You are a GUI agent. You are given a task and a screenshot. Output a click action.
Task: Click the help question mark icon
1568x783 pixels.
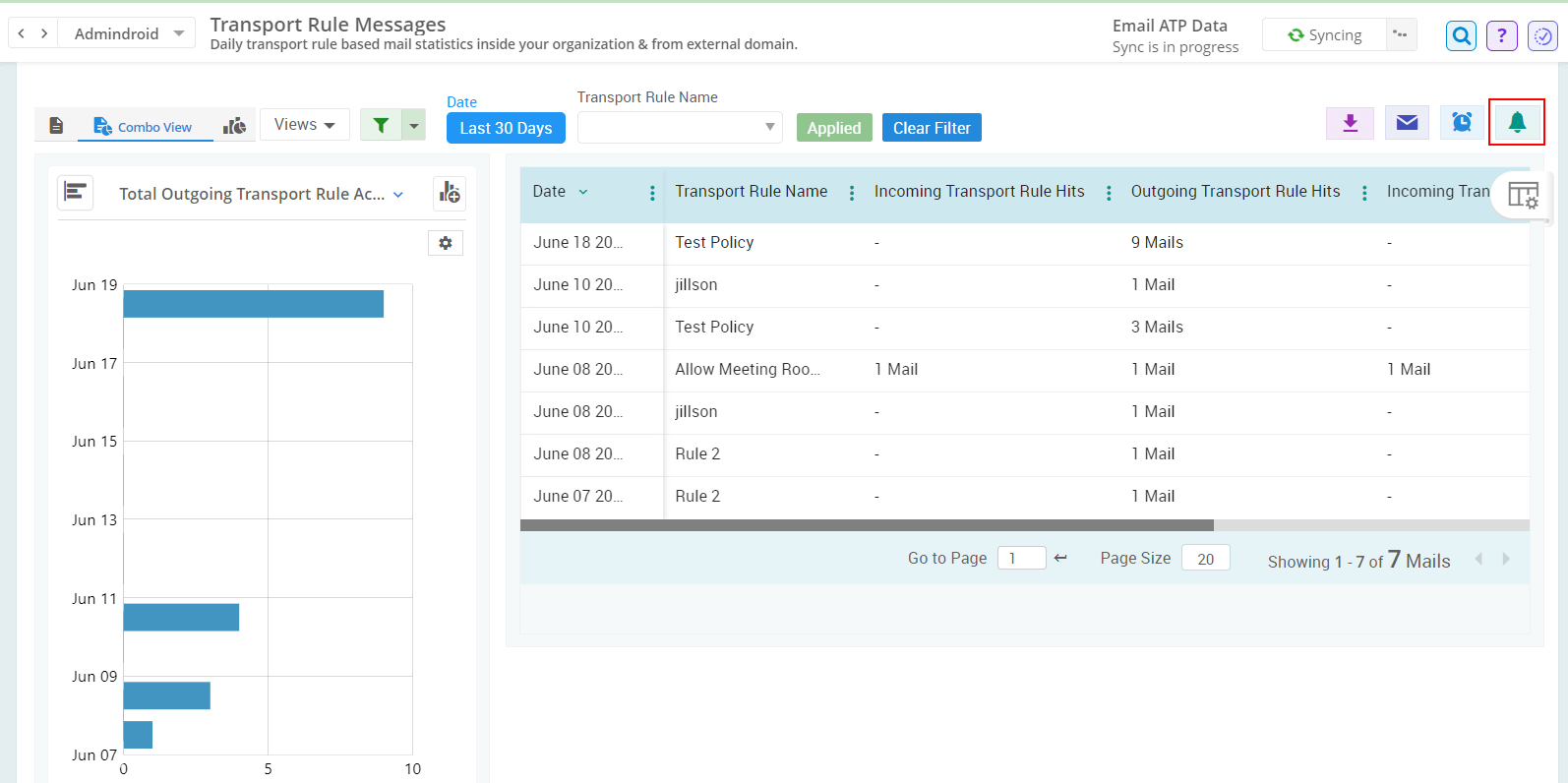(x=1501, y=36)
